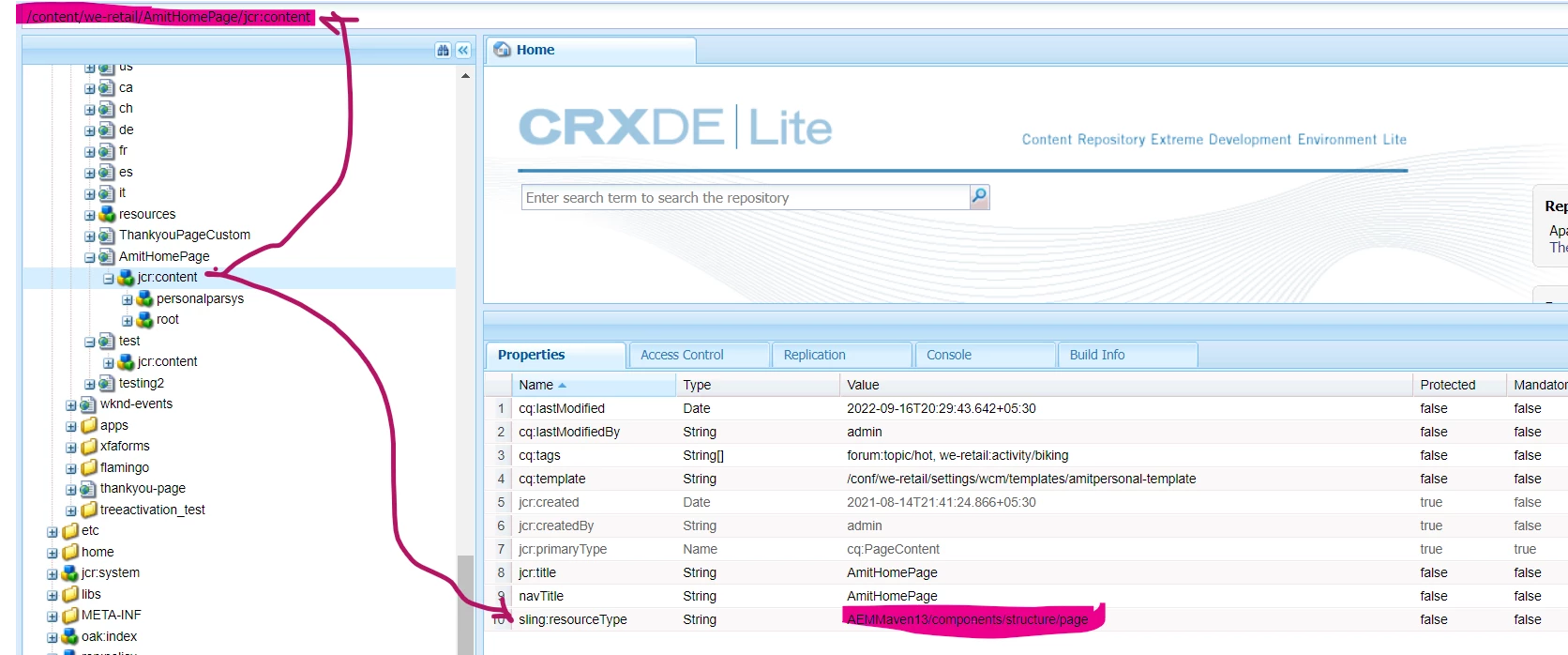
Task: Click the apps folder icon
Action: [89, 426]
